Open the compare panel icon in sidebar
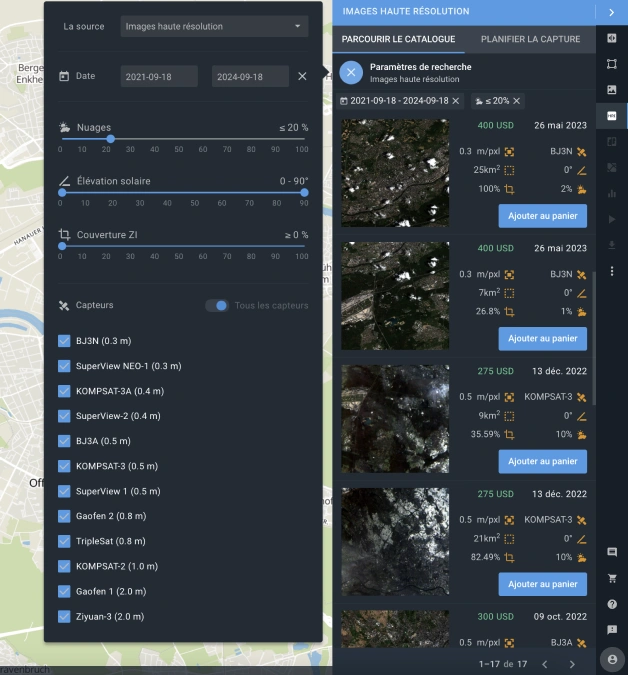 [x=612, y=38]
